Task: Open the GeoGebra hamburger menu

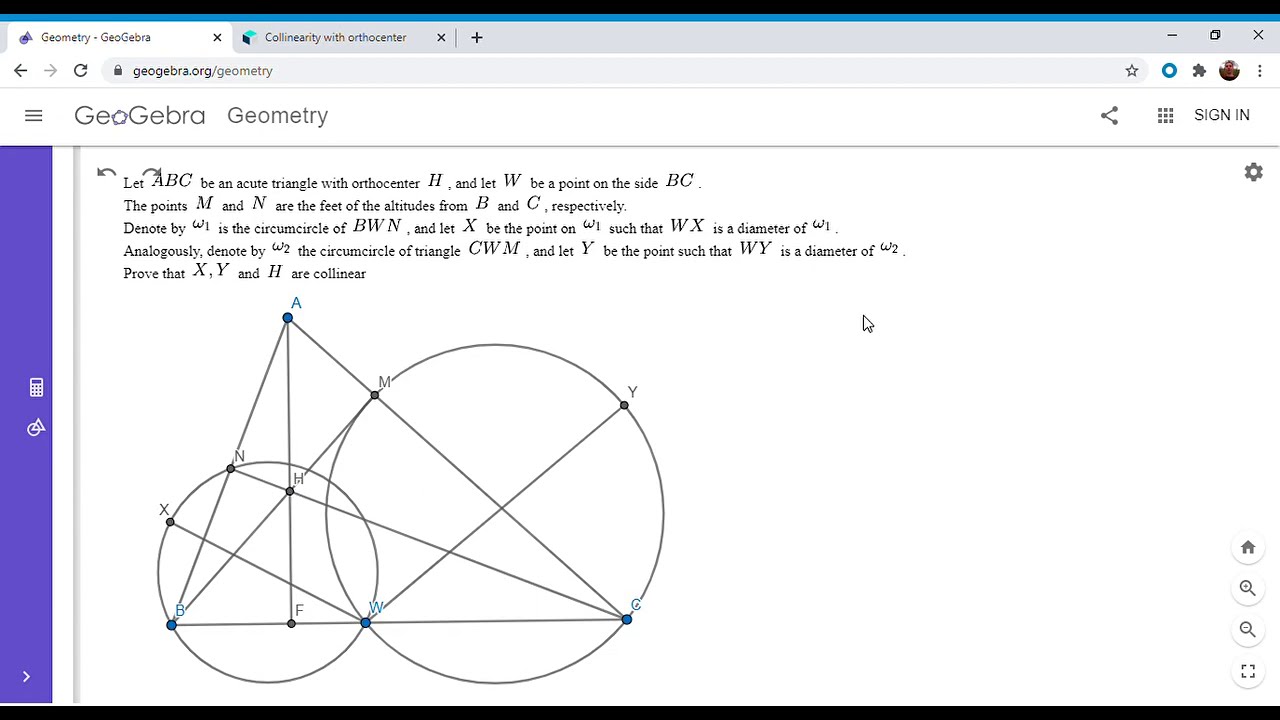Action: [33, 116]
